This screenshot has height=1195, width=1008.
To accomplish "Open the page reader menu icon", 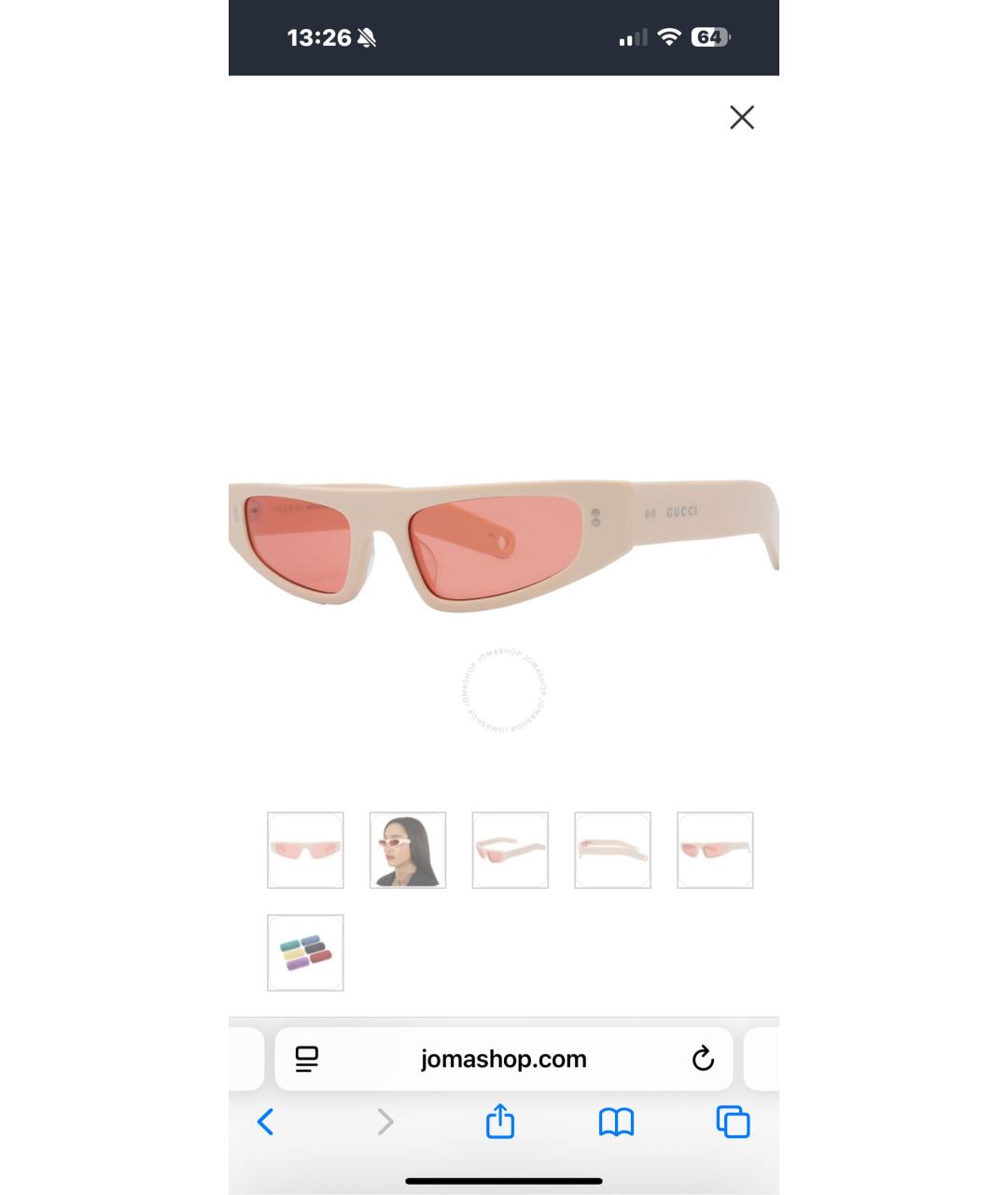I will point(307,1059).
